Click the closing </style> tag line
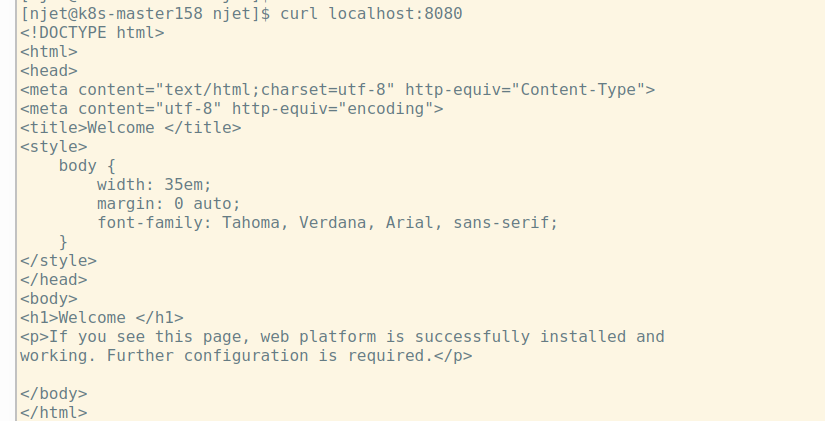Viewport: 825px width, 421px height. (58, 260)
